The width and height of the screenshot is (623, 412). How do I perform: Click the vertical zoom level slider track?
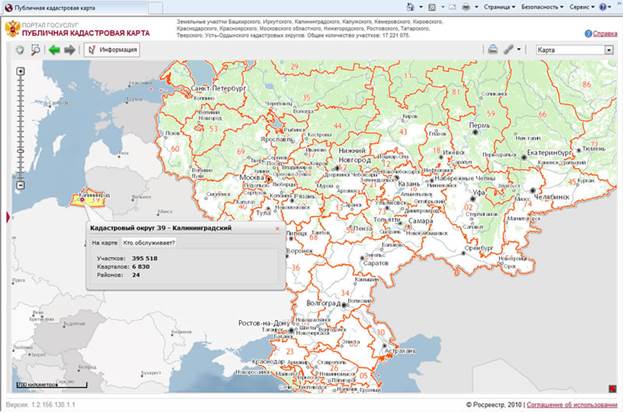click(x=21, y=128)
